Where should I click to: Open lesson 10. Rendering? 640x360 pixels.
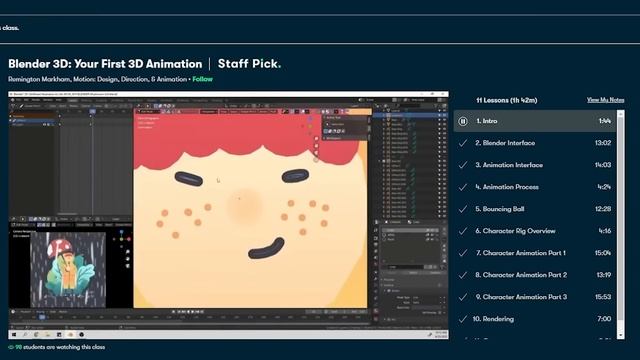click(x=535, y=319)
